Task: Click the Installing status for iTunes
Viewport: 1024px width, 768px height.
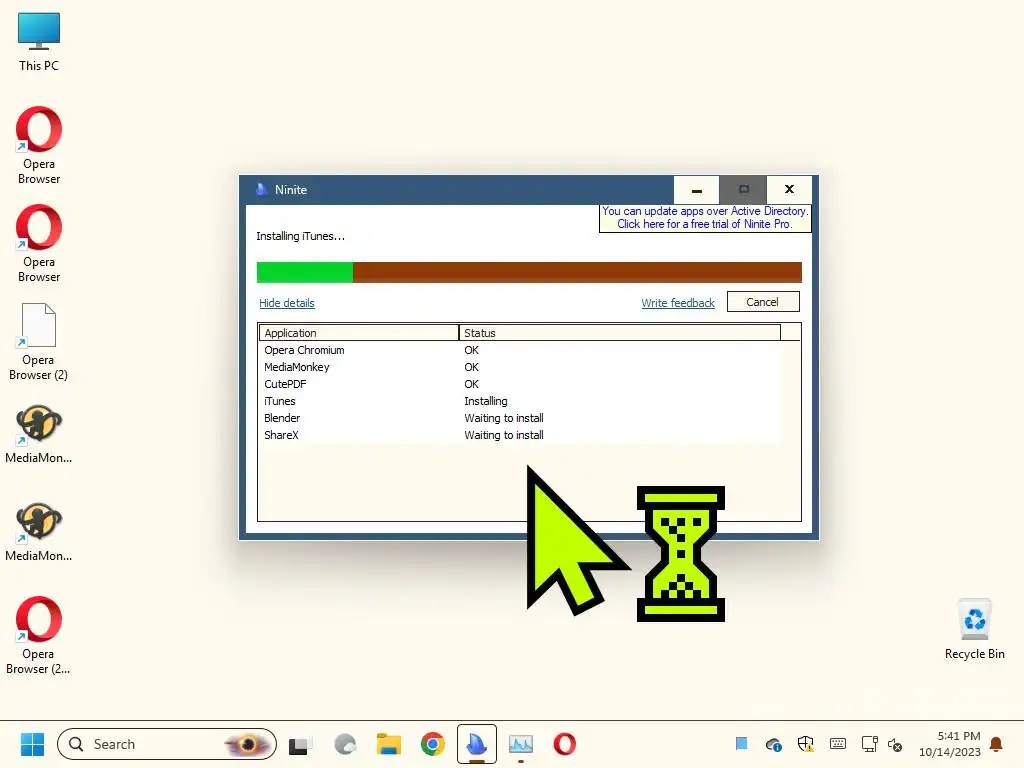Action: click(485, 401)
